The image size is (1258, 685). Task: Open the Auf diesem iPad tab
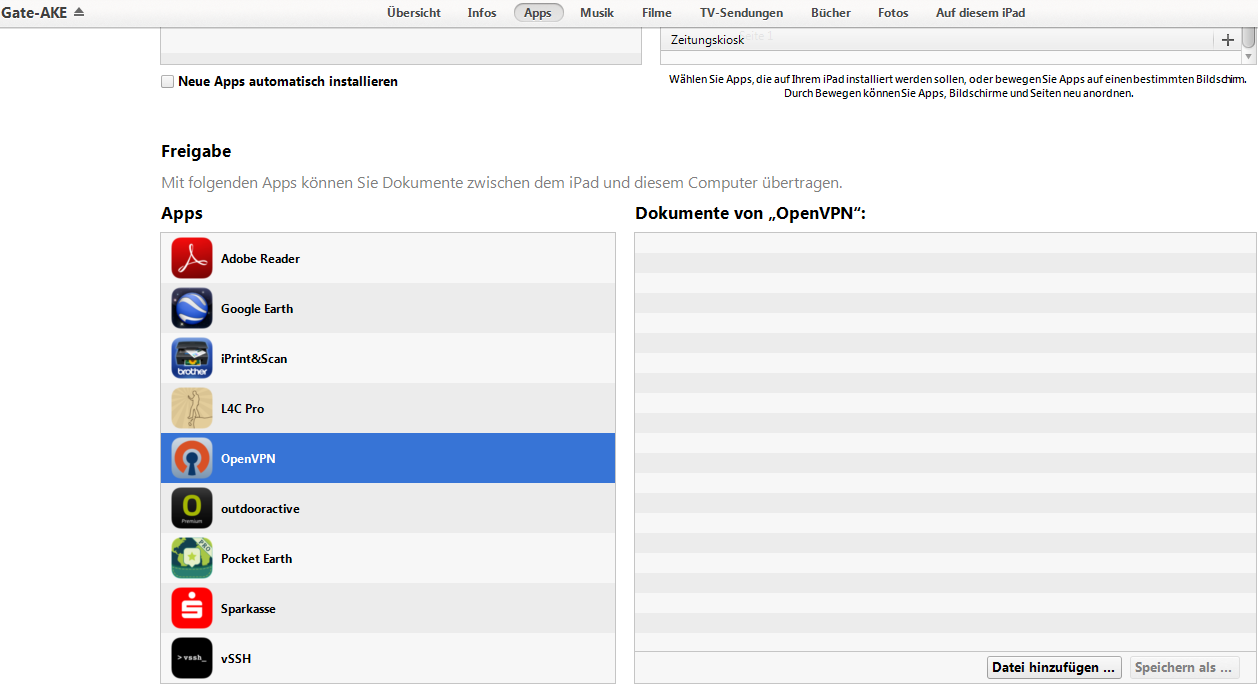pyautogui.click(x=980, y=13)
